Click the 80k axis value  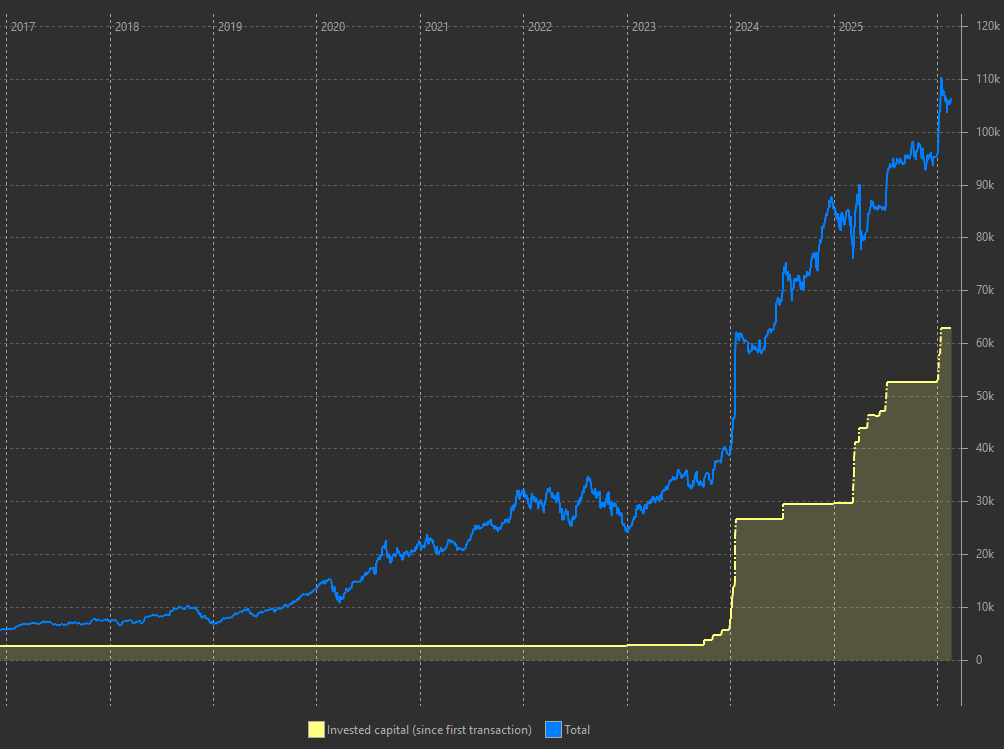tap(985, 238)
